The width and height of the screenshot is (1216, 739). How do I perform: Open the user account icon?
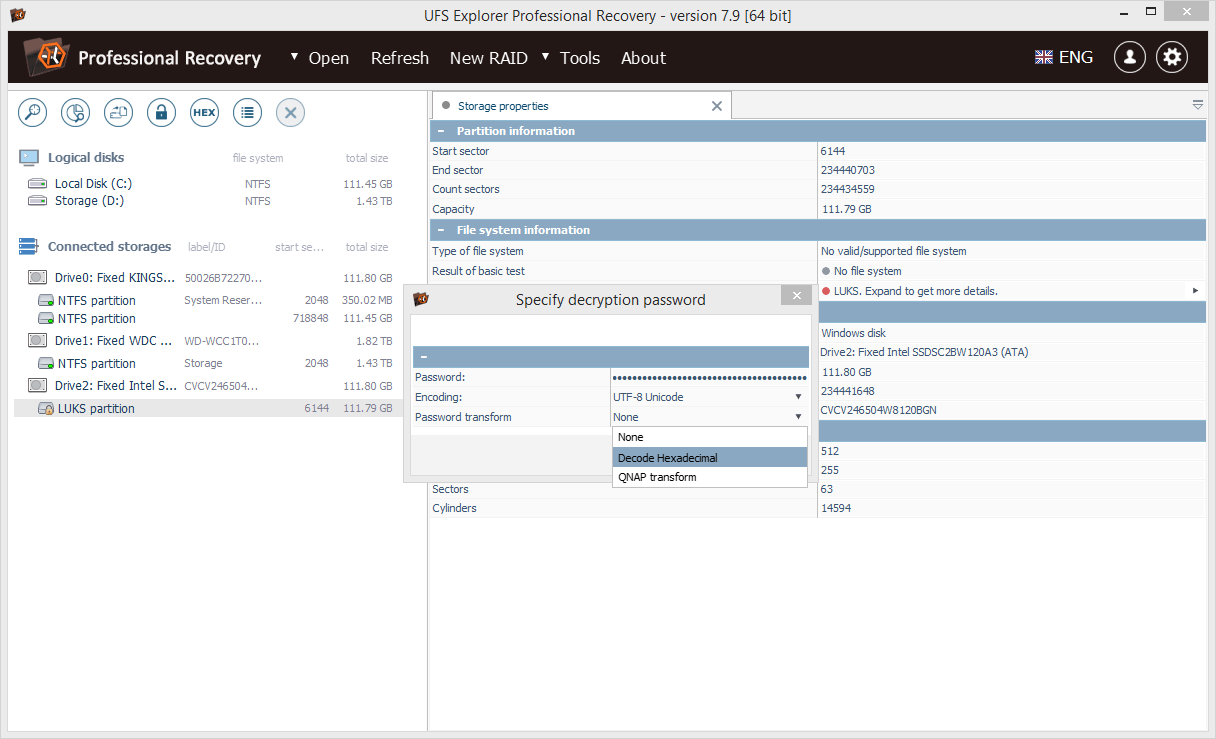point(1130,57)
